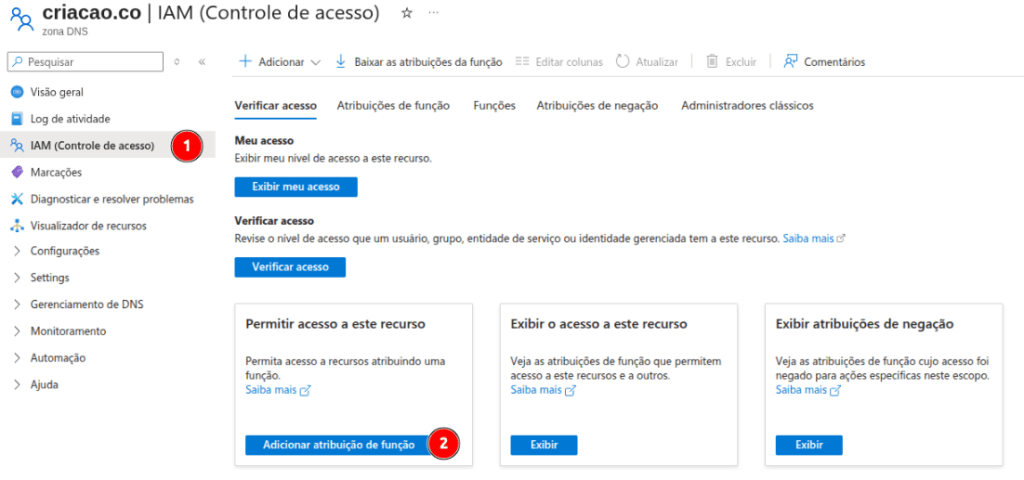The image size is (1024, 480).
Task: Click the Visão geral globe icon
Action: [17, 92]
